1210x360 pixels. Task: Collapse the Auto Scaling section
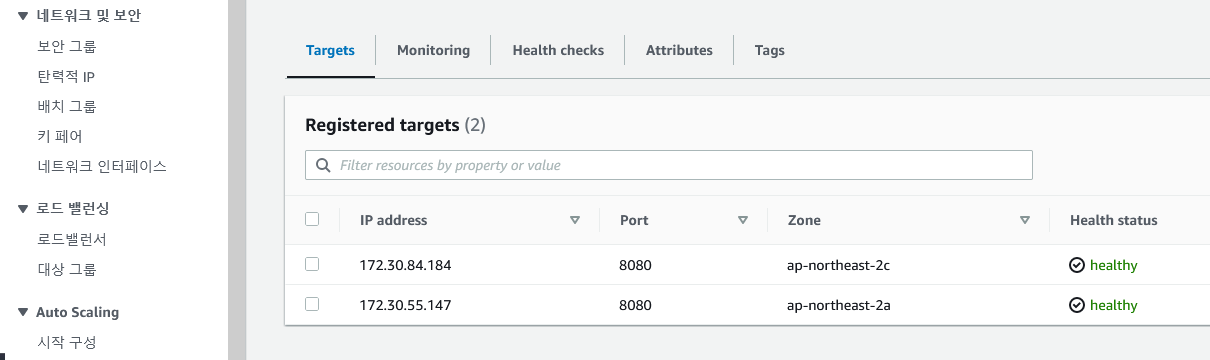coord(23,312)
